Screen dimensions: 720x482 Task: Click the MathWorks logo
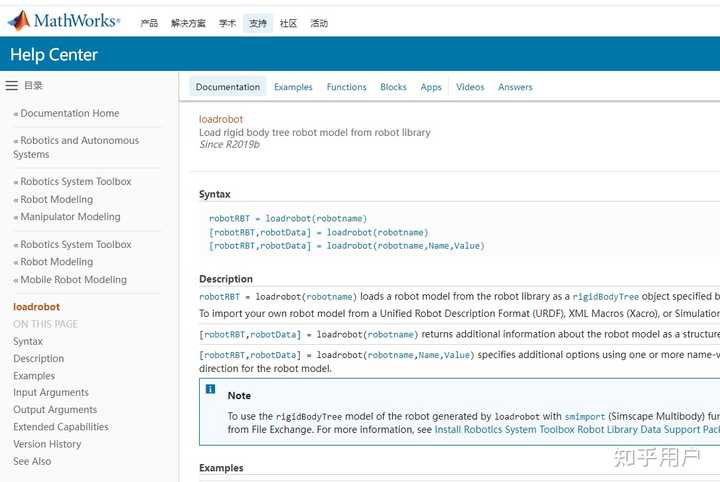(x=64, y=21)
